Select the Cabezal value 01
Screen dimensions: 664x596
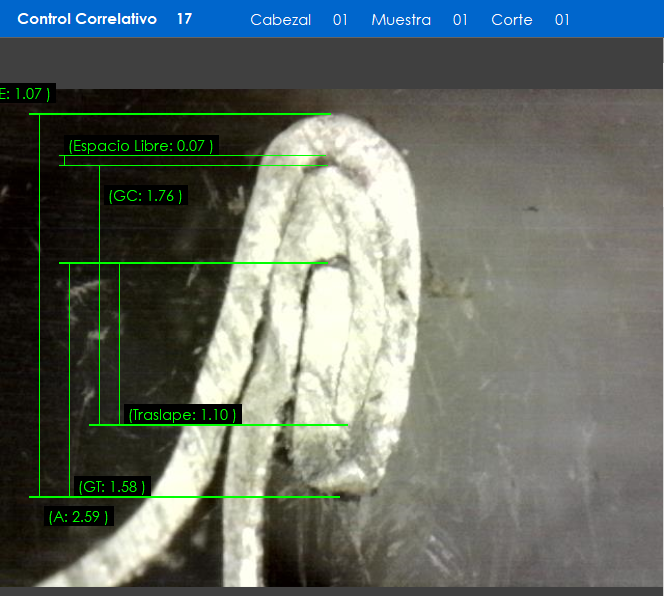[340, 20]
